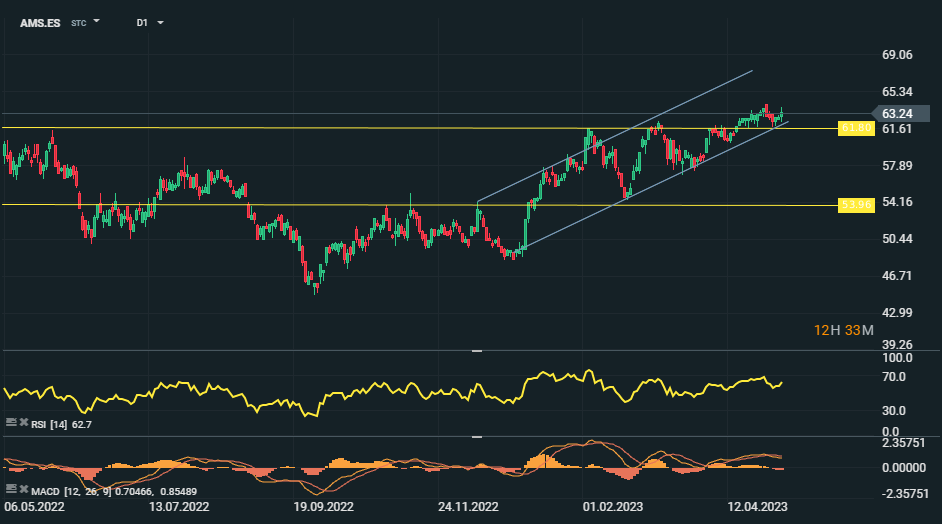The image size is (942, 524).
Task: Click the 13.07.2022 date axis label
Action: 179,507
